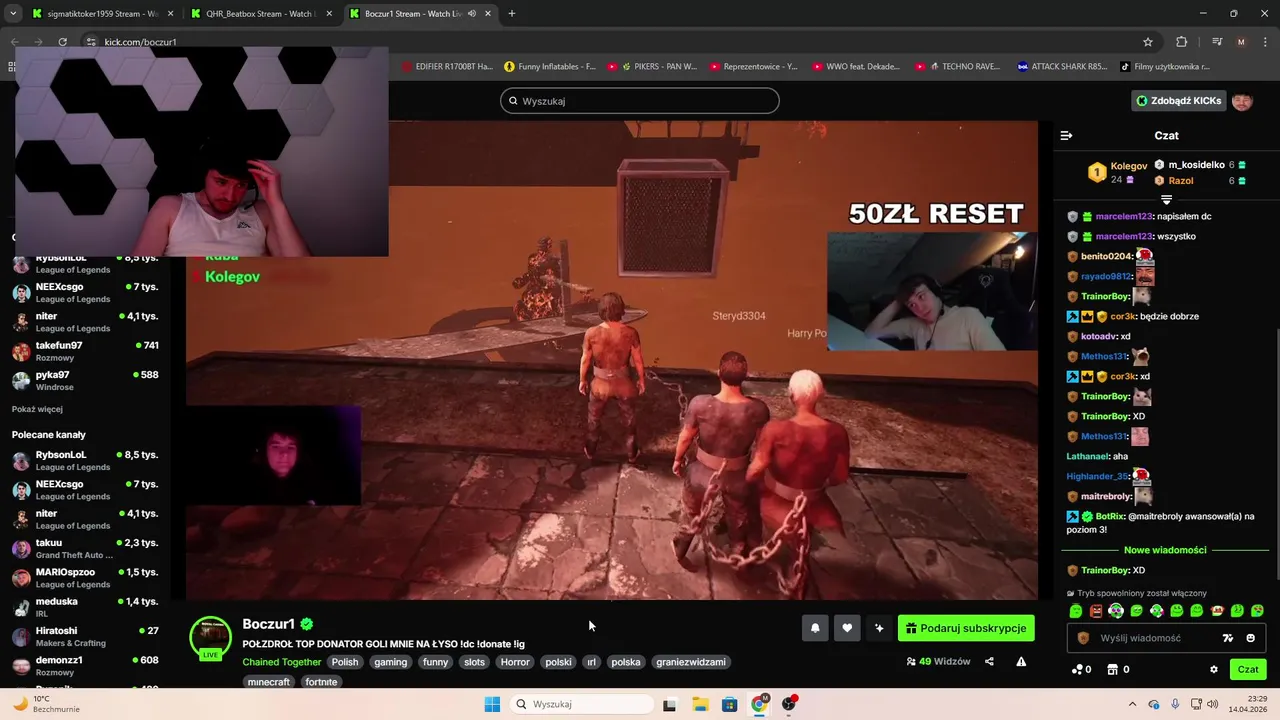Click the microphone icon in the system tray
This screenshot has width=1280, height=720.
[x=1175, y=704]
